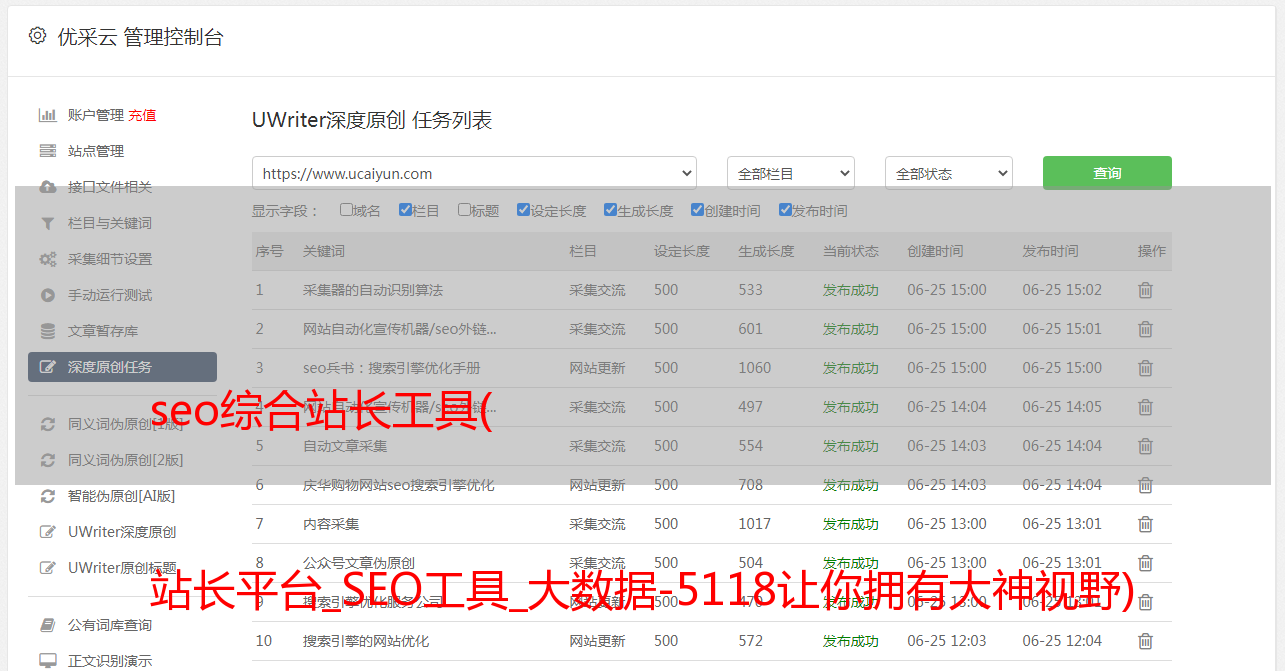Uncheck the 生成长度 field checkbox
The height and width of the screenshot is (671, 1285).
[610, 210]
